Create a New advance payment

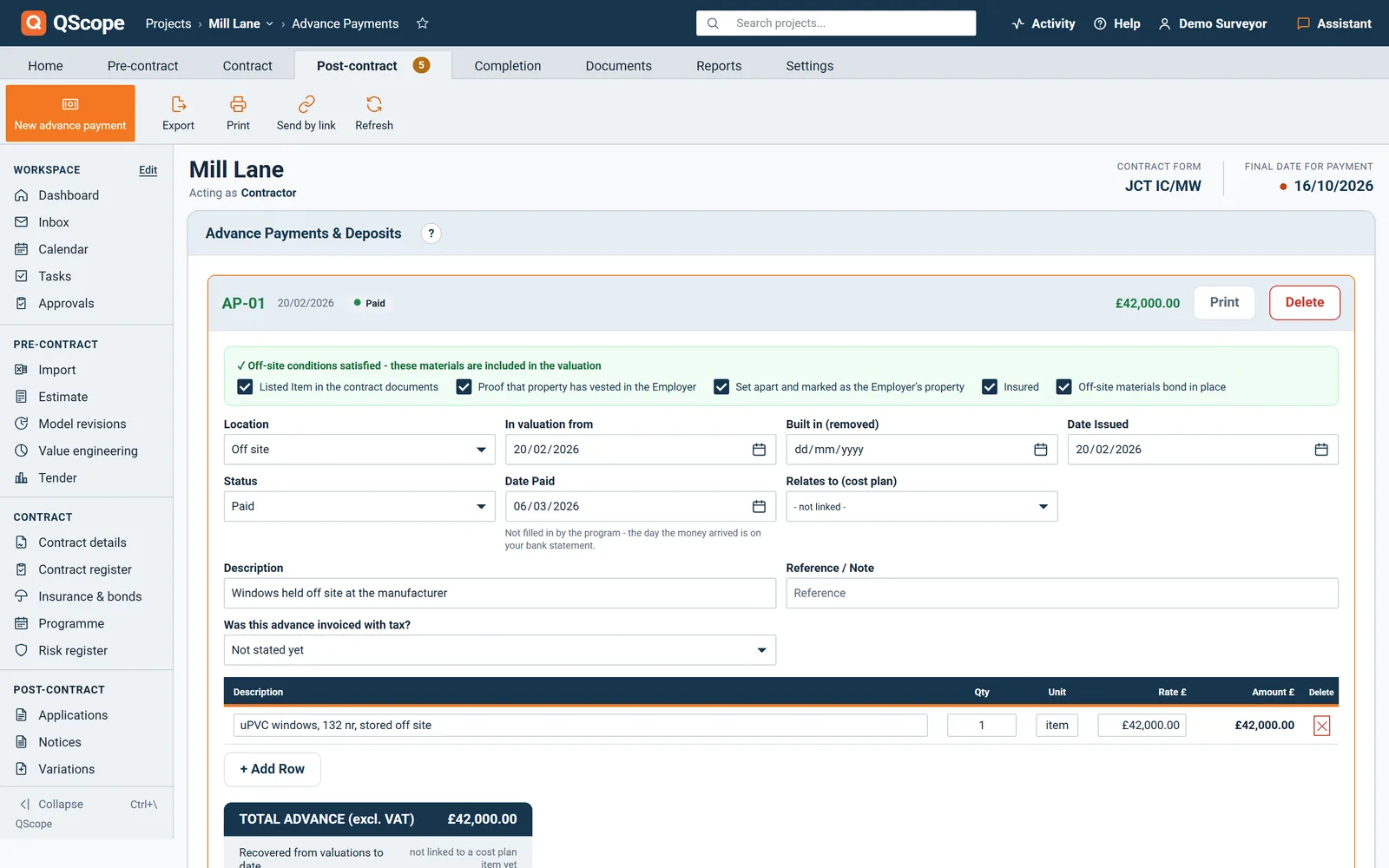point(70,113)
